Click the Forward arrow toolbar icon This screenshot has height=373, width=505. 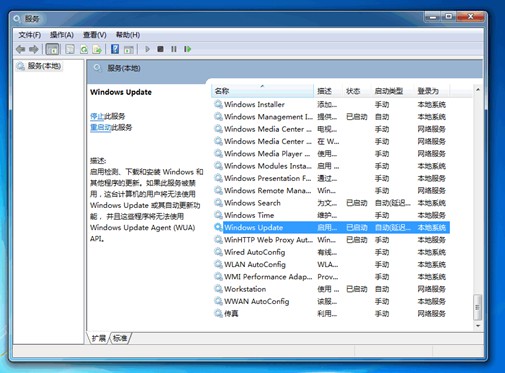click(34, 49)
